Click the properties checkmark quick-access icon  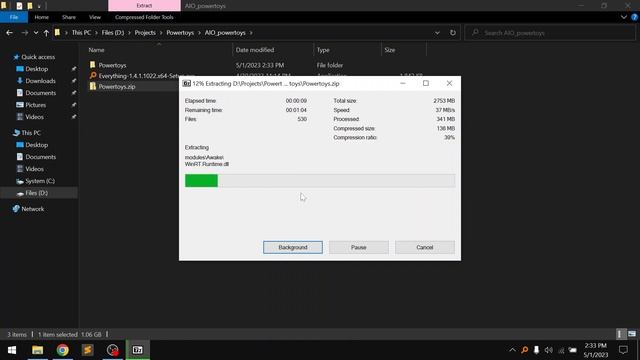tap(19, 6)
